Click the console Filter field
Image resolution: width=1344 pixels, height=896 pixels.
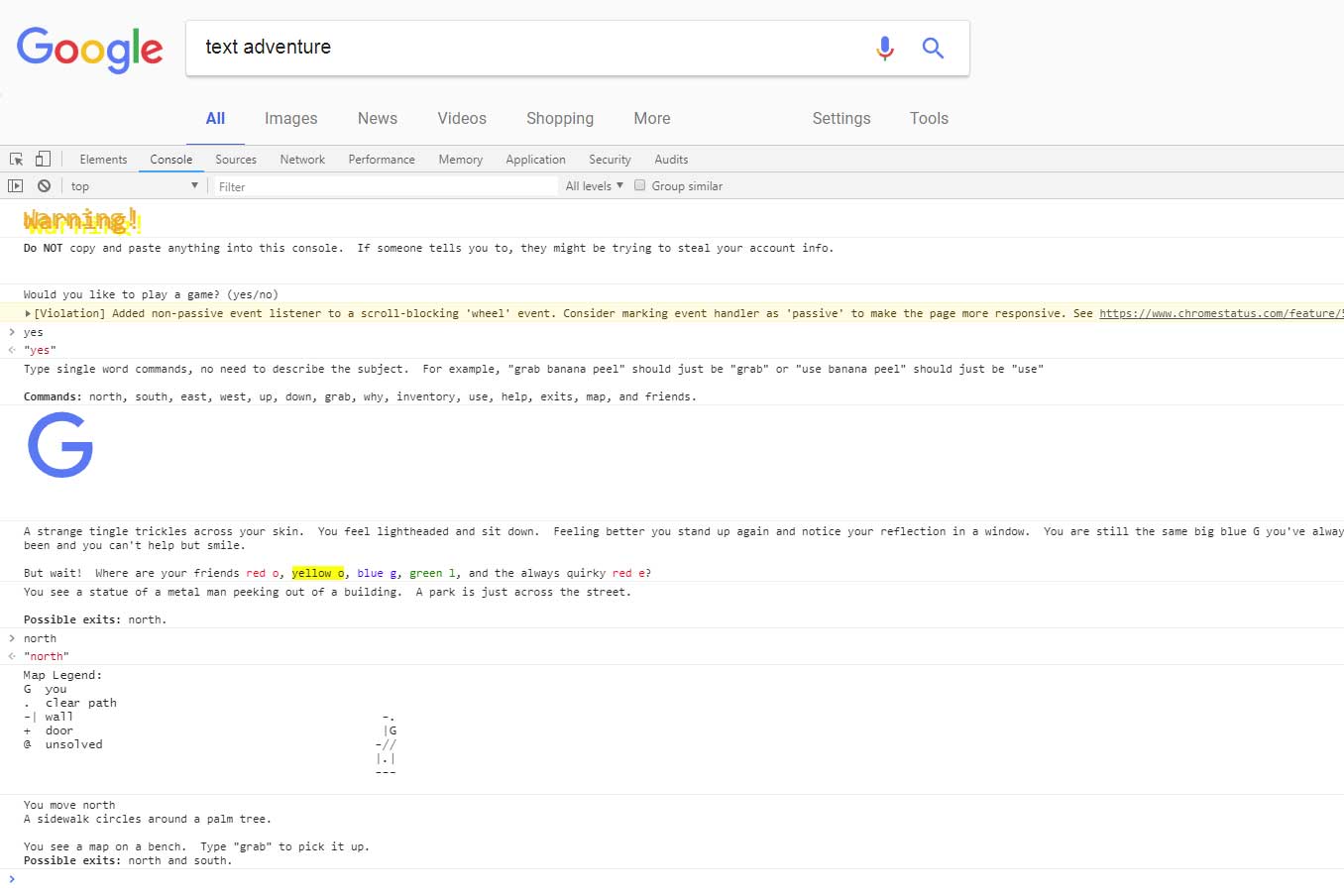(x=385, y=186)
